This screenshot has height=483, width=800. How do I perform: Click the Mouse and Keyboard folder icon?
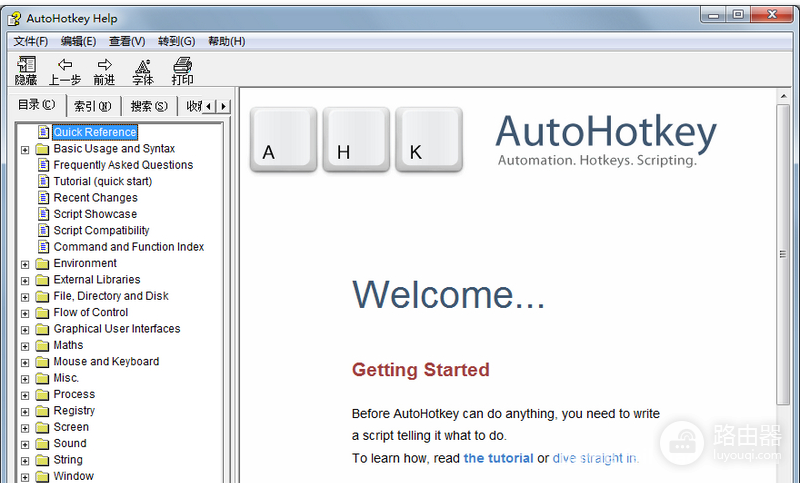pyautogui.click(x=42, y=362)
